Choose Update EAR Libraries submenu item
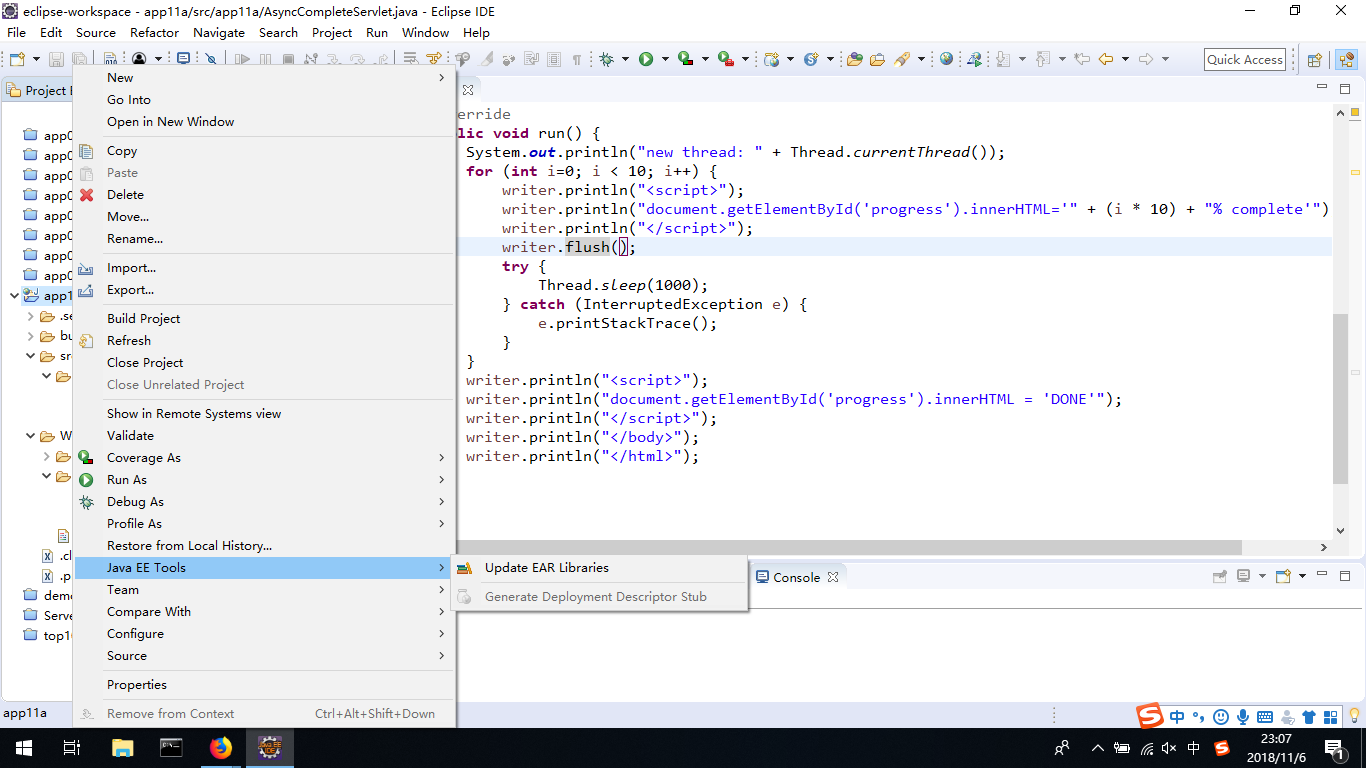The height and width of the screenshot is (768, 1366). tap(599, 567)
